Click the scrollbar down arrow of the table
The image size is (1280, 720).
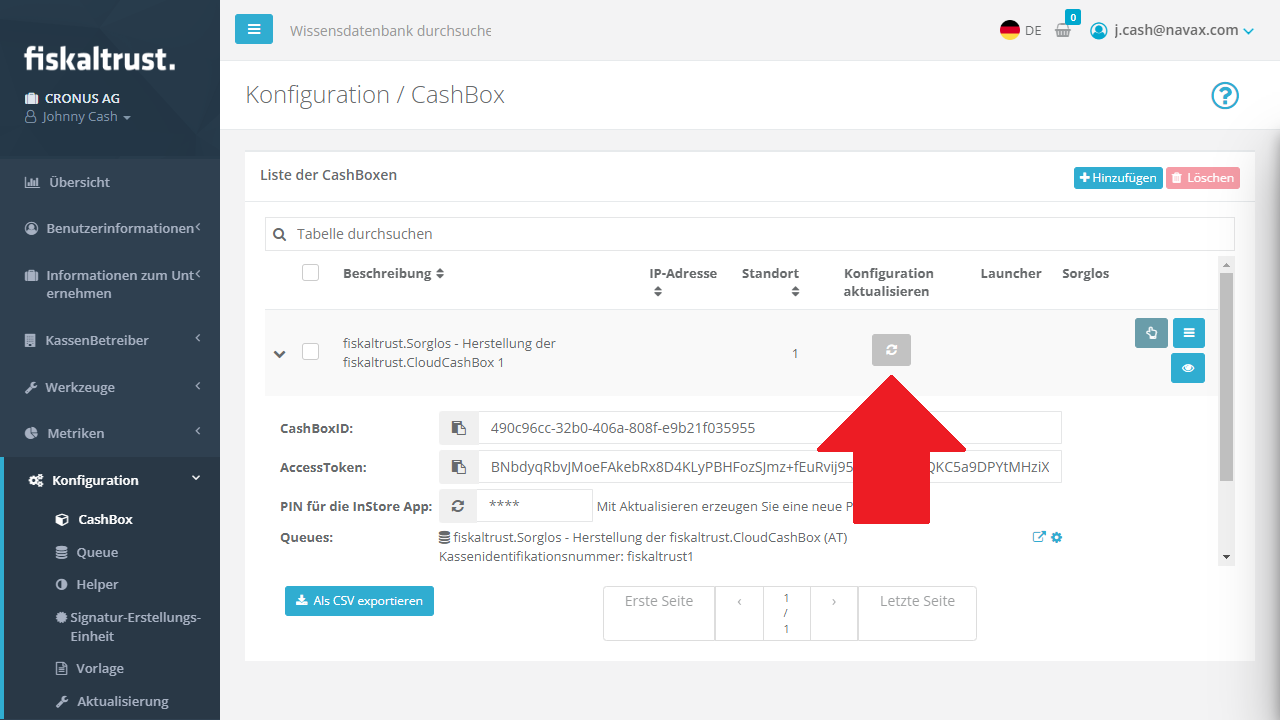[x=1227, y=557]
